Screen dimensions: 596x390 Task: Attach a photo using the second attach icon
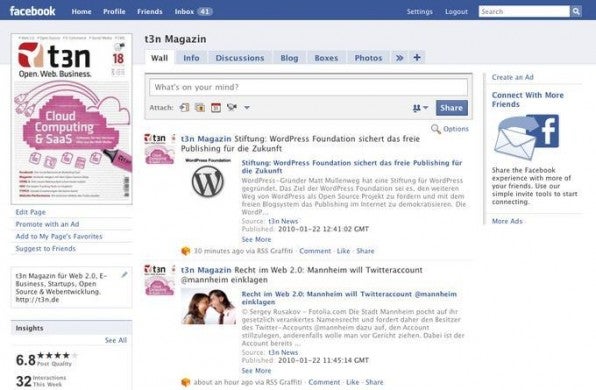point(200,108)
